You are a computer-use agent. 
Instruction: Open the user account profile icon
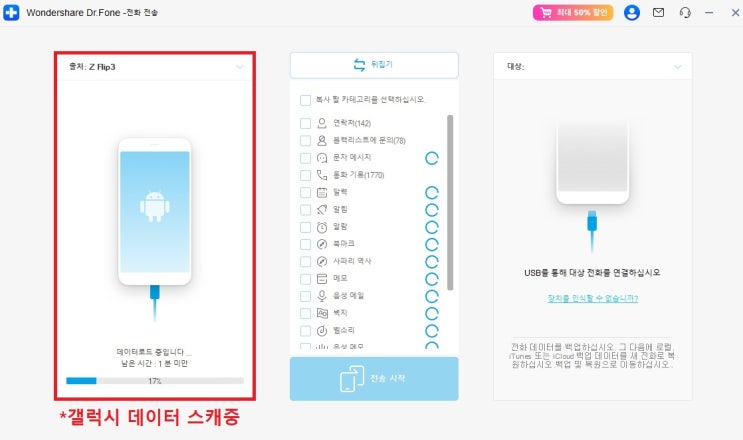631,12
